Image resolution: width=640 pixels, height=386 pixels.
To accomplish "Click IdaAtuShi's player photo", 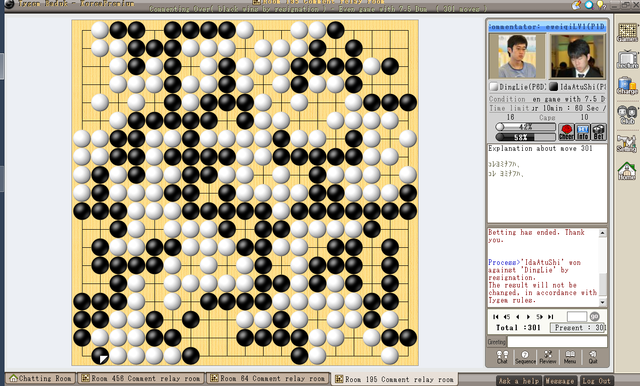I will point(578,56).
